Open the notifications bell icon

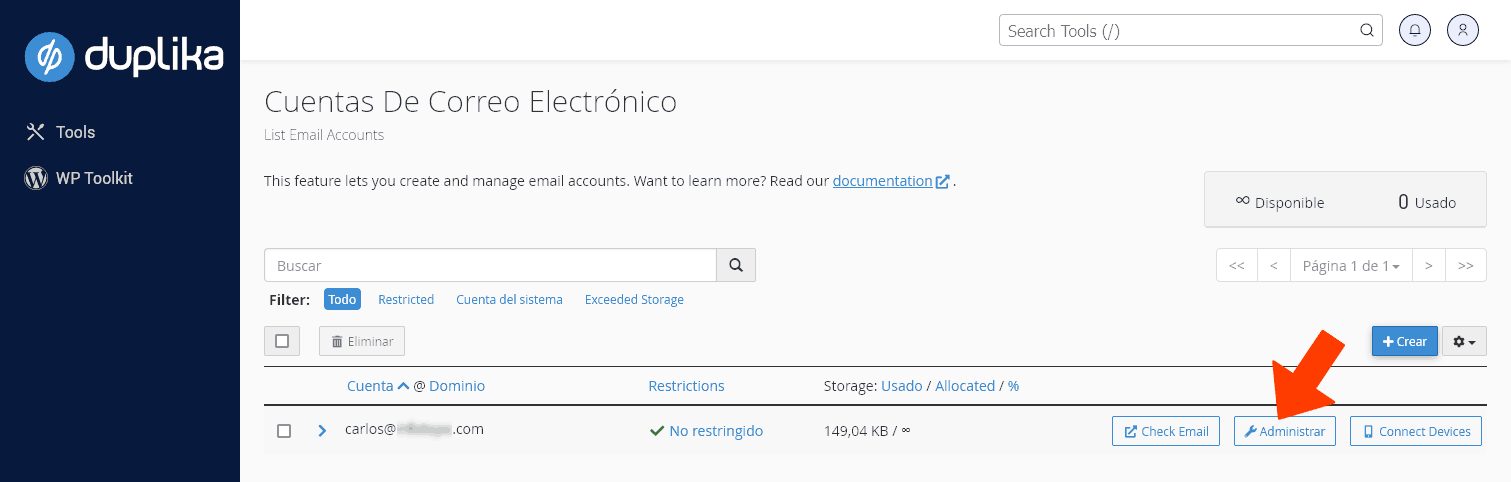pyautogui.click(x=1414, y=30)
